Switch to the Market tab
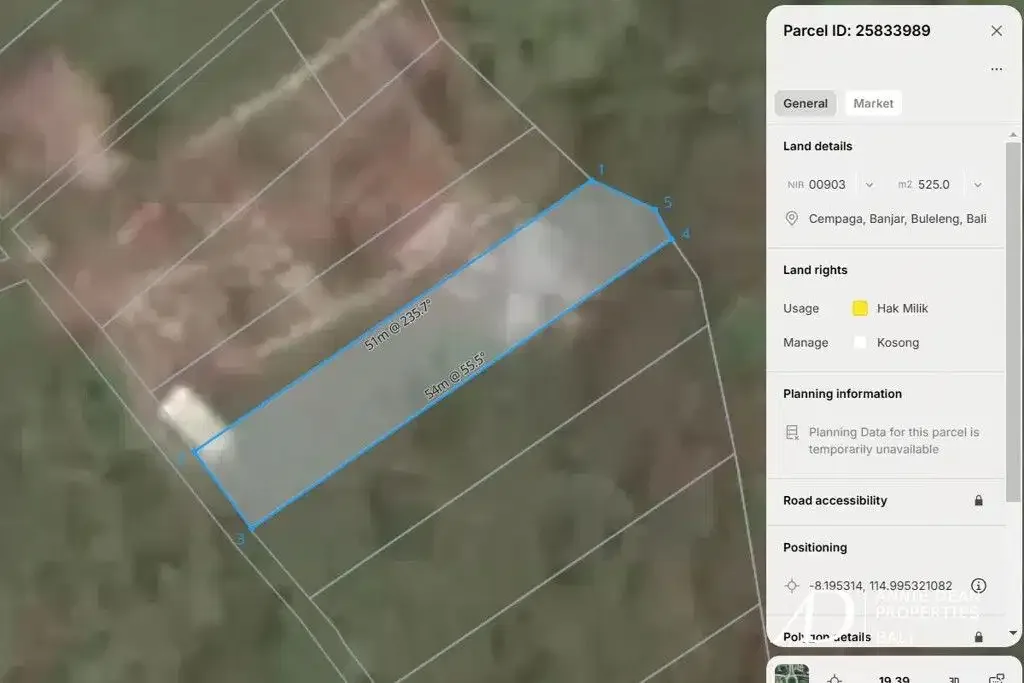Viewport: 1024px width, 683px height. [873, 103]
